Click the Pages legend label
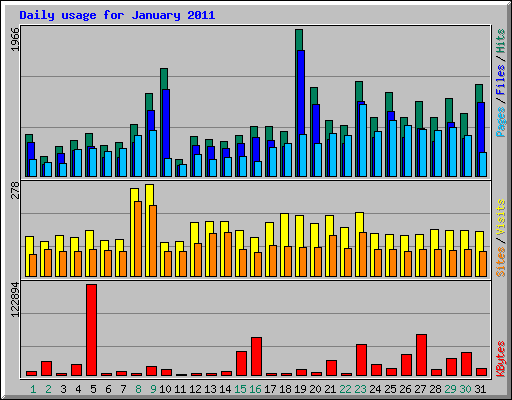512x400 pixels. (500, 122)
